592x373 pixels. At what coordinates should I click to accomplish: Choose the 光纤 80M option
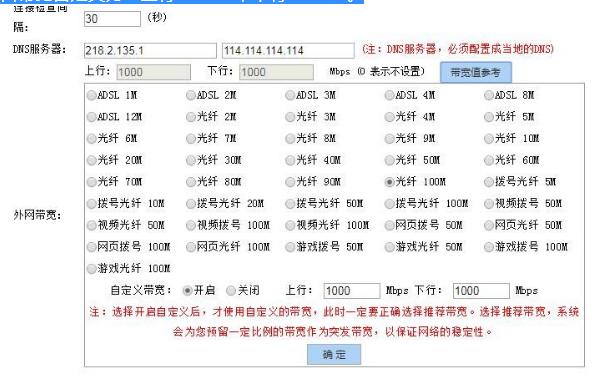191,182
